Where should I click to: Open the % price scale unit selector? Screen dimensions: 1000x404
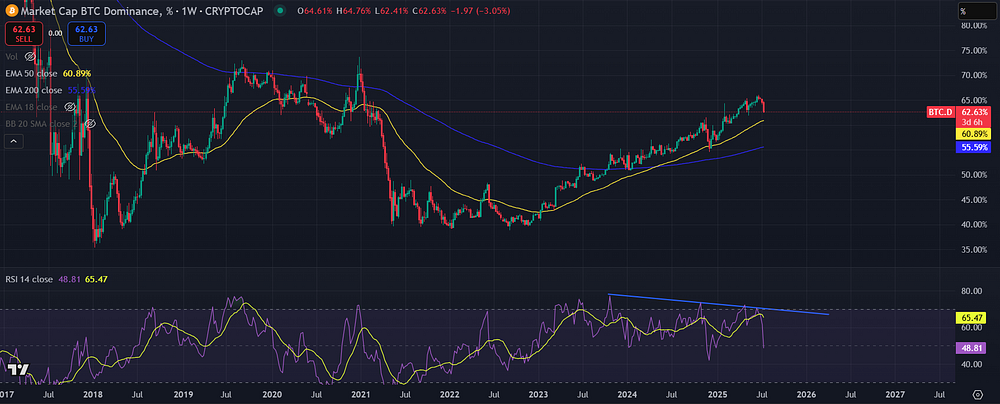point(979,11)
